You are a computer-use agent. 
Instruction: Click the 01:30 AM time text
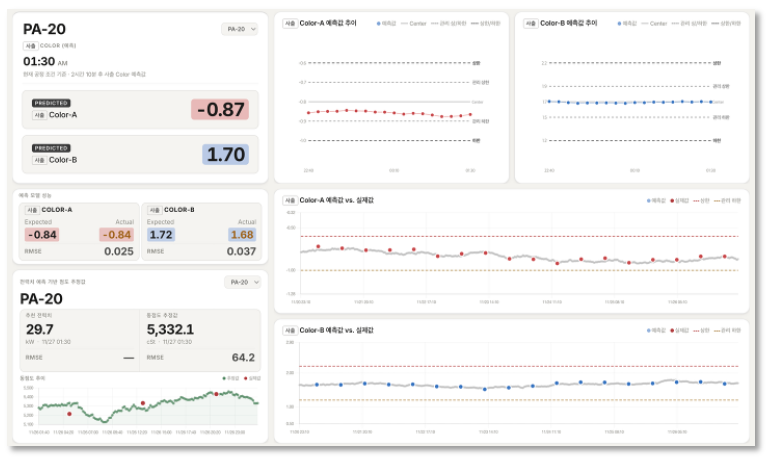45,62
